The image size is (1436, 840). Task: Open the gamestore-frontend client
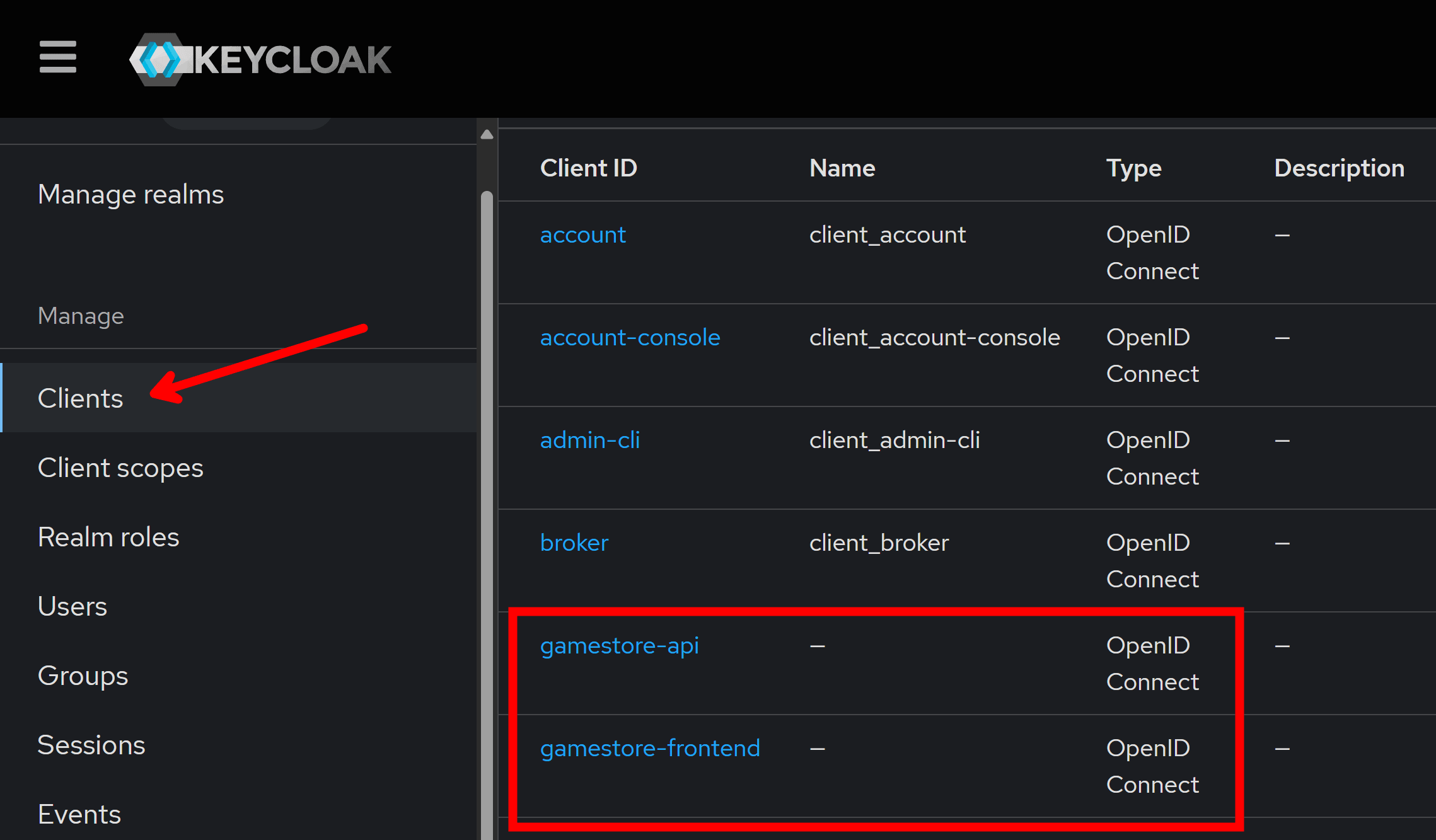650,748
